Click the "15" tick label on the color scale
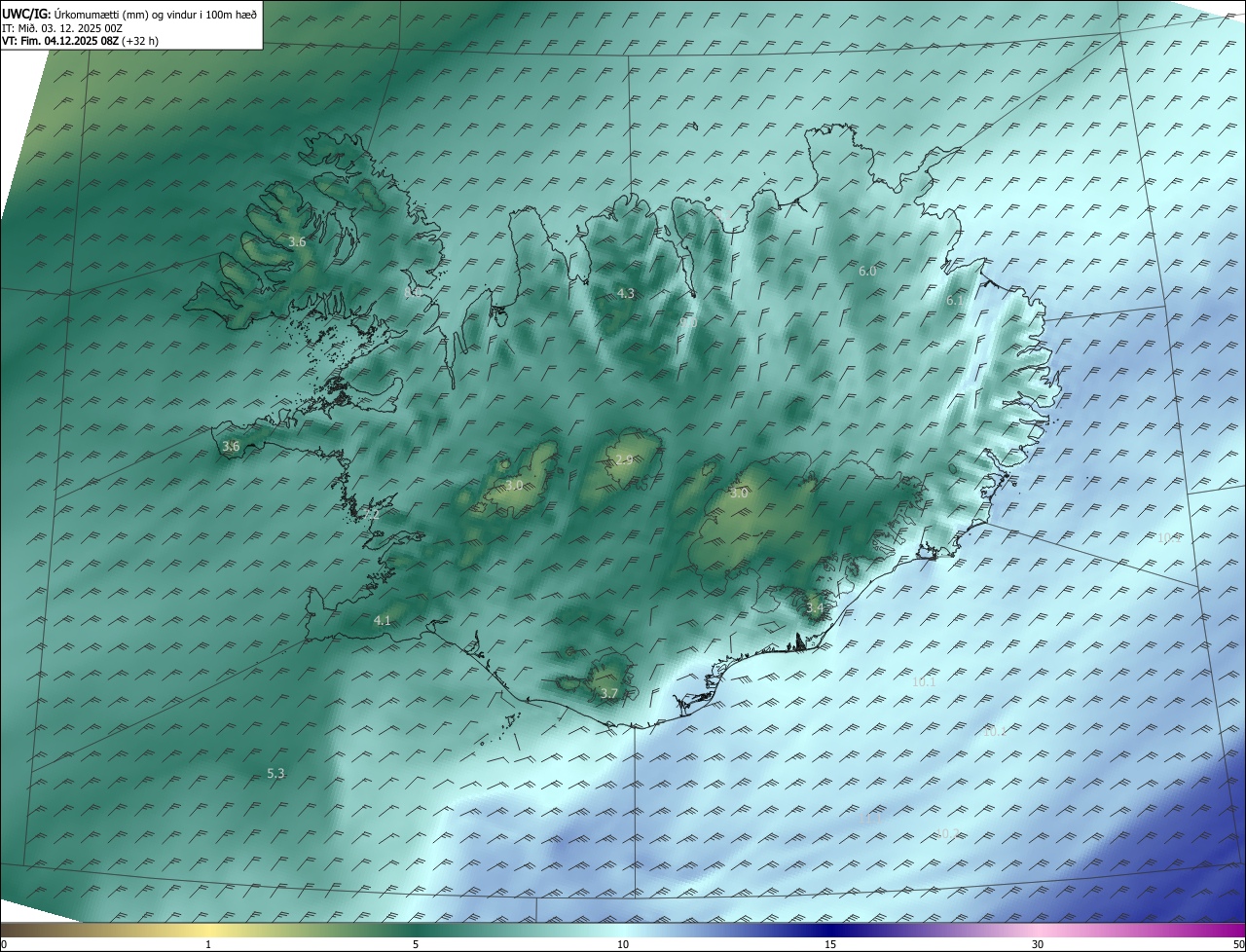The height and width of the screenshot is (952, 1246). click(830, 944)
